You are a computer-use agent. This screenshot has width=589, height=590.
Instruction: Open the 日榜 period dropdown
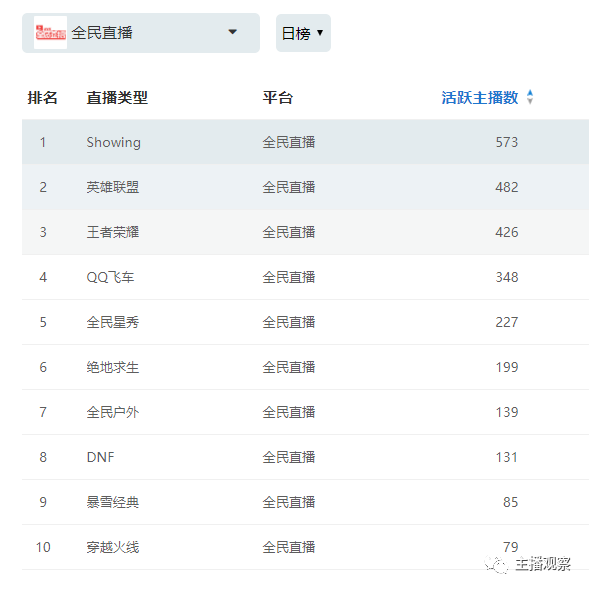303,33
